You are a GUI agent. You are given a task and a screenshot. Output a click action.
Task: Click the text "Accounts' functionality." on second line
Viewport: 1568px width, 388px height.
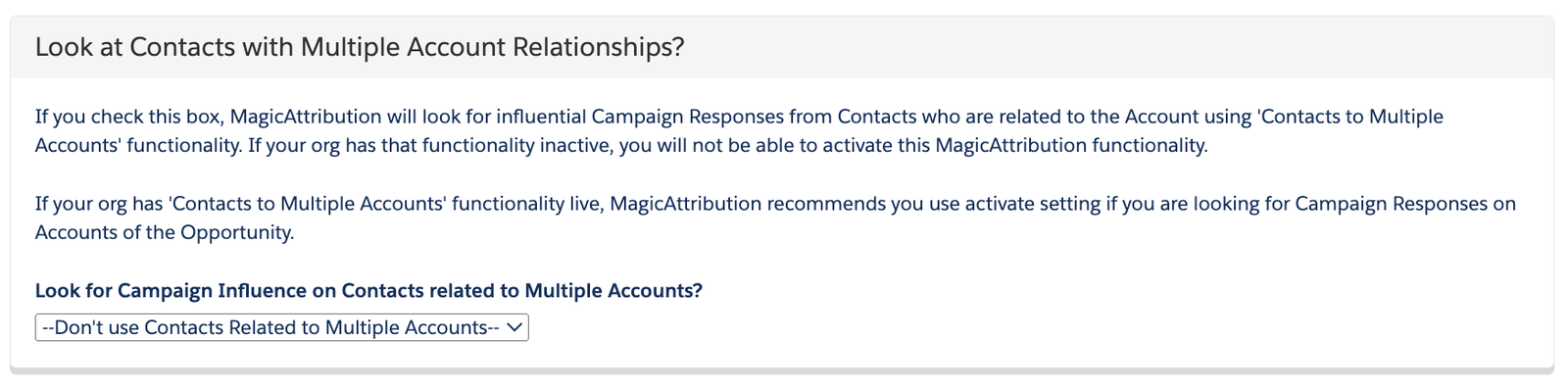(x=138, y=146)
